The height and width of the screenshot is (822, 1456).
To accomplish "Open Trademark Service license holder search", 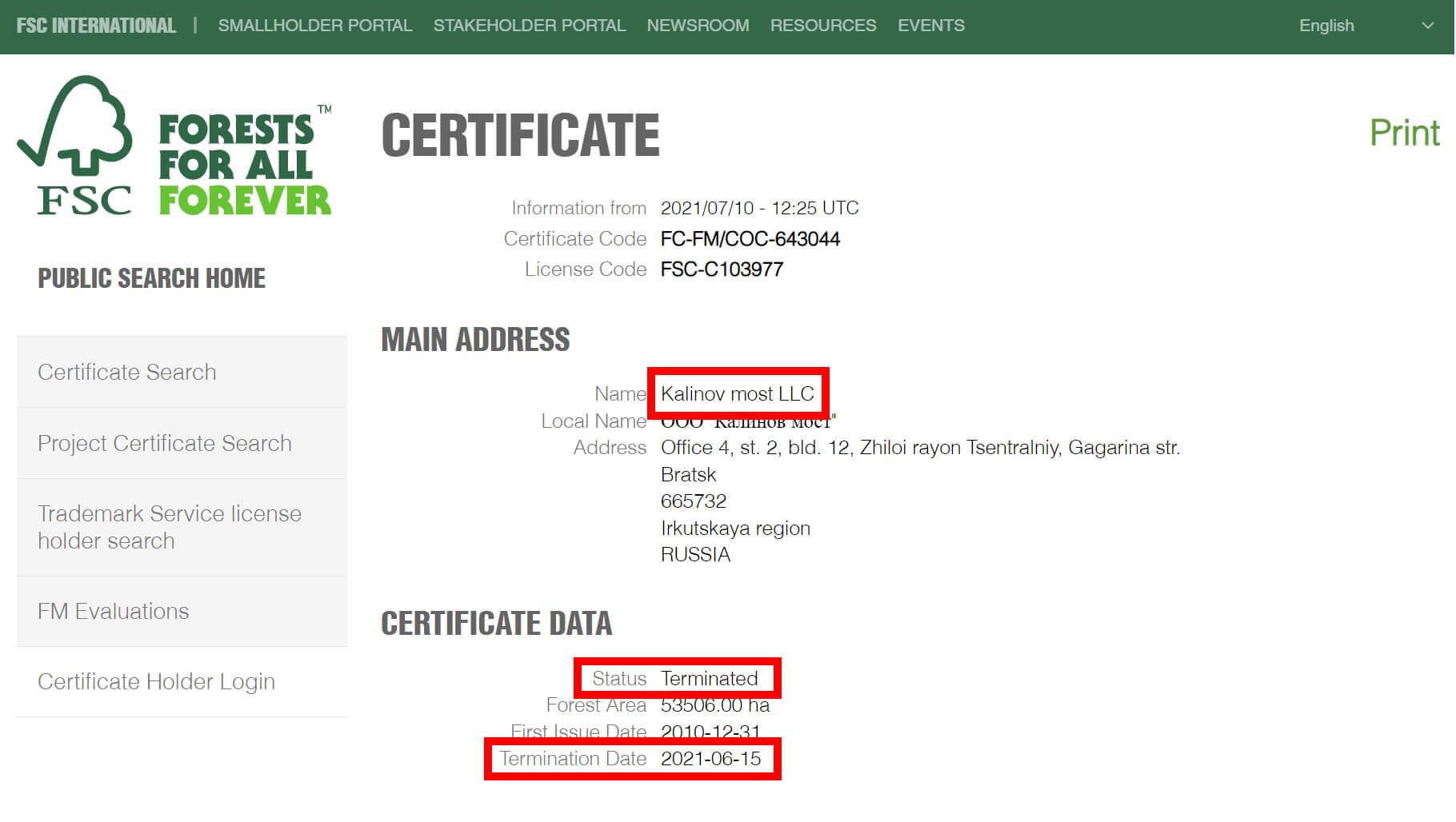I will [x=182, y=527].
